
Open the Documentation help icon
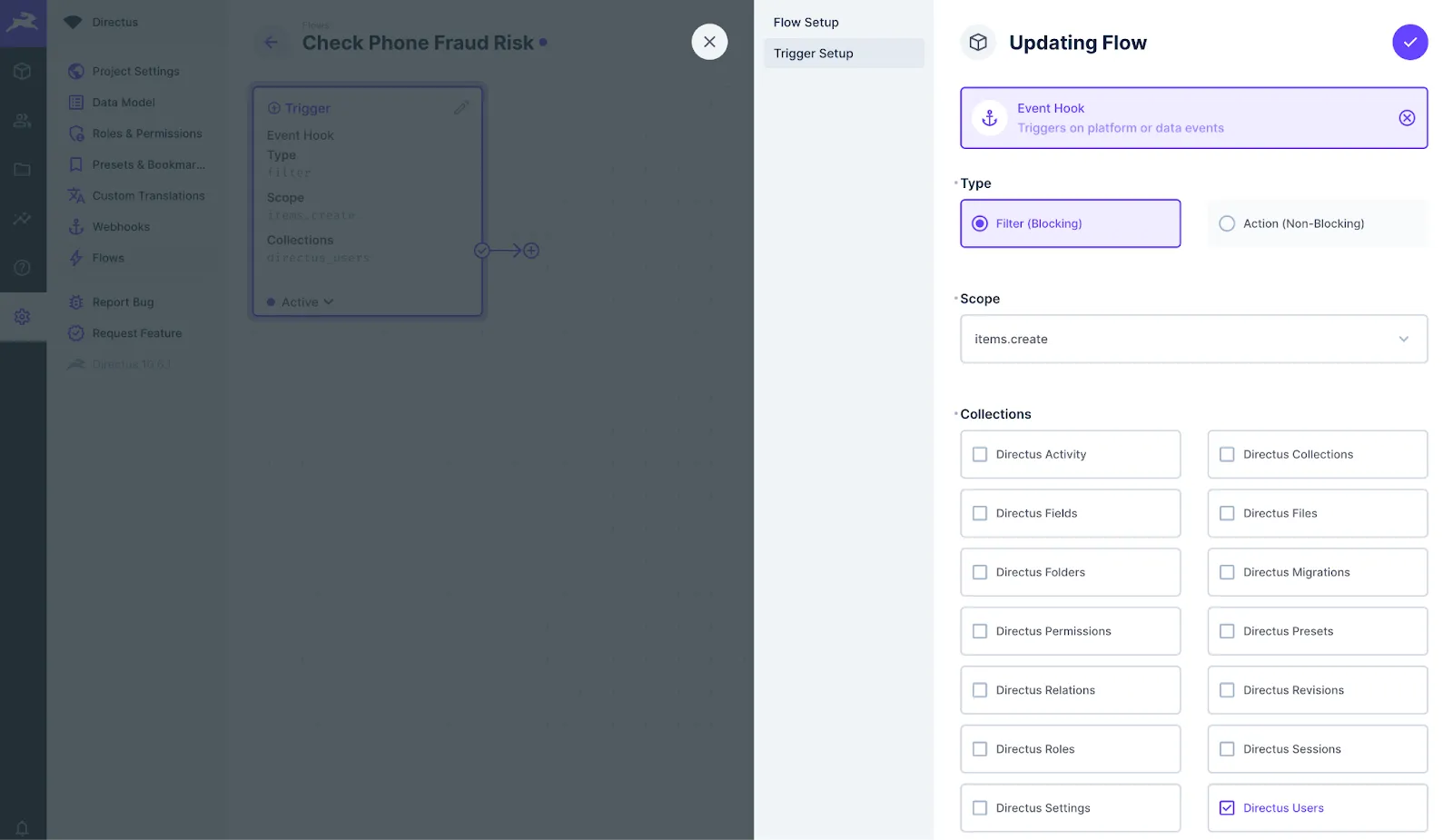23,267
